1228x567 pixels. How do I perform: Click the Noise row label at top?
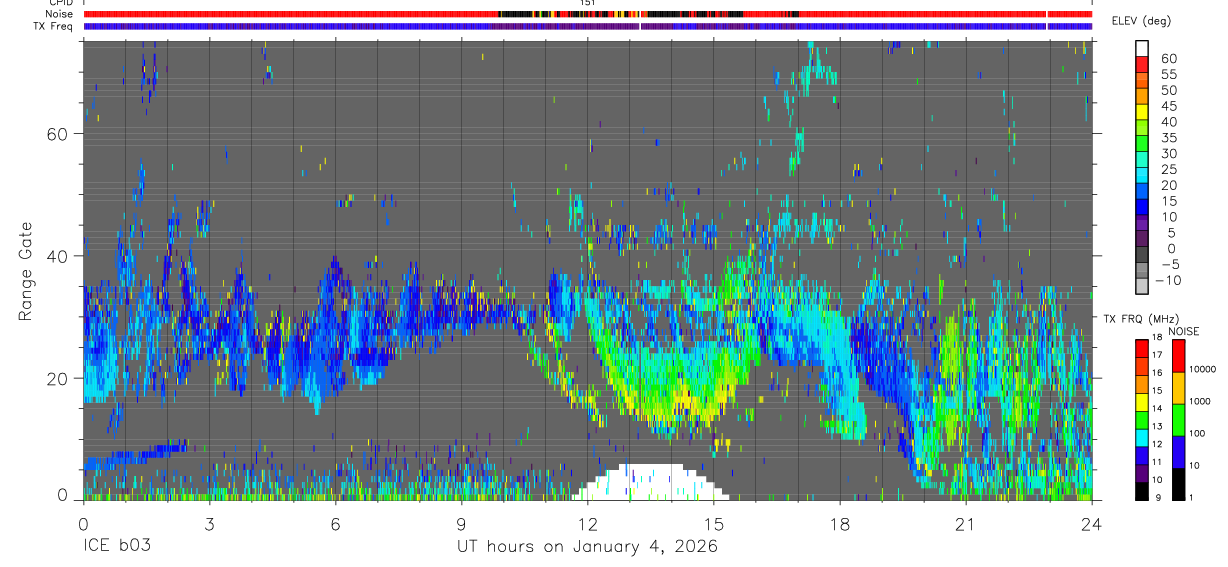tap(61, 14)
